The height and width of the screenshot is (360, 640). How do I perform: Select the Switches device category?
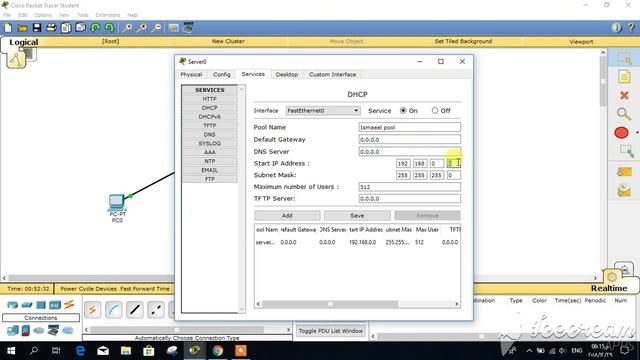(x=27, y=305)
